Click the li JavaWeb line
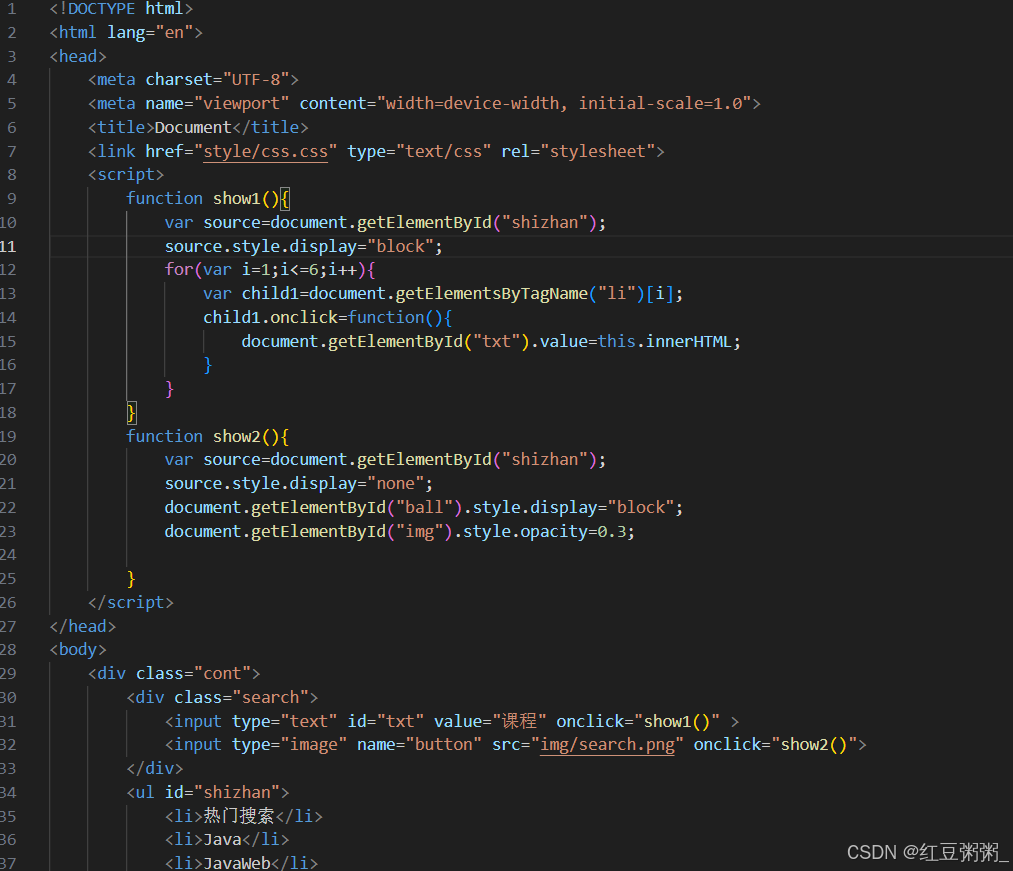This screenshot has width=1013, height=871. pos(241,863)
